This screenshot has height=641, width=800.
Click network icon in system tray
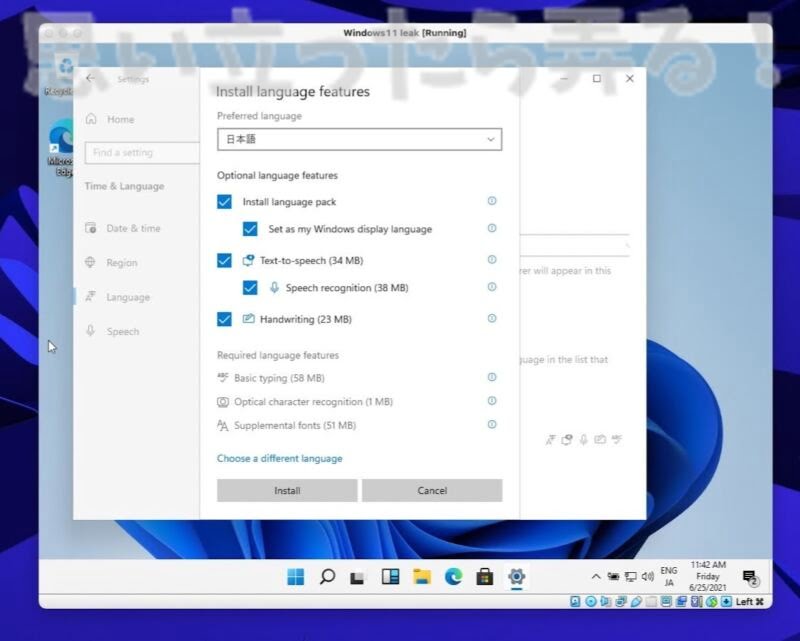tap(631, 577)
